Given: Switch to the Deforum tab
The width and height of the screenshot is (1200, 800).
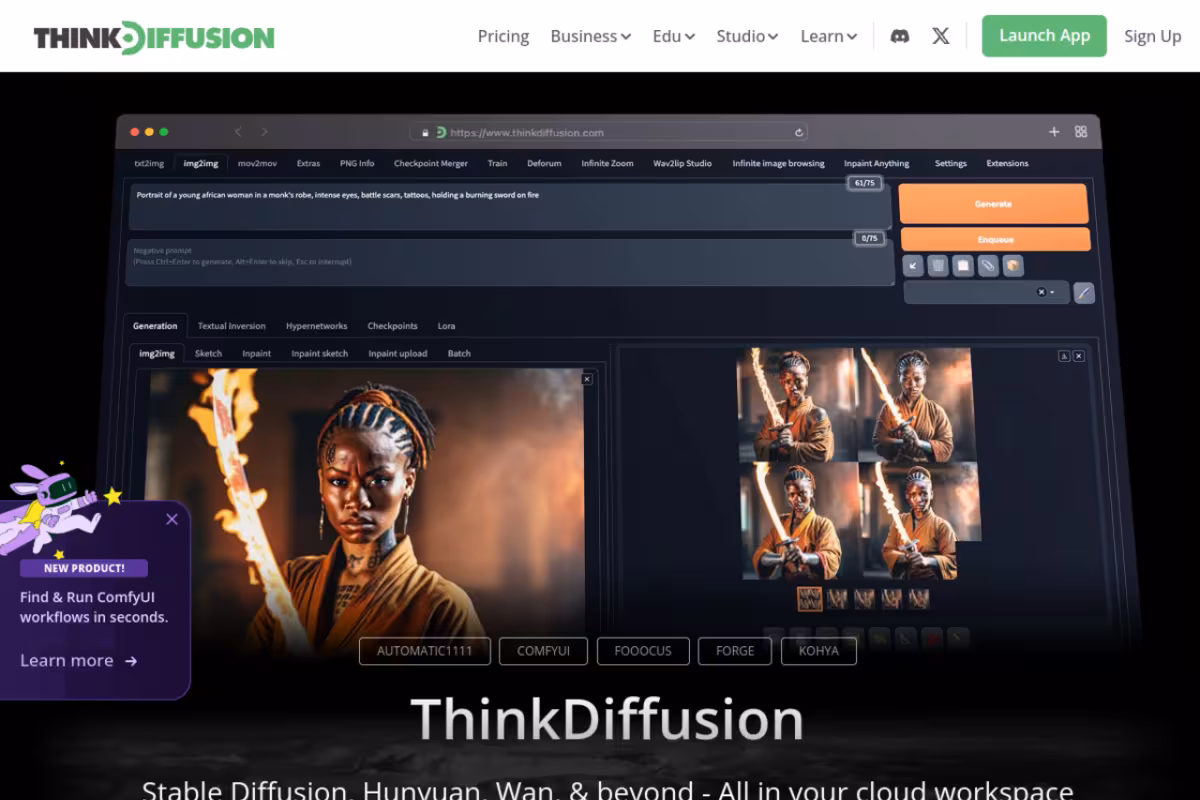Looking at the screenshot, I should point(544,163).
